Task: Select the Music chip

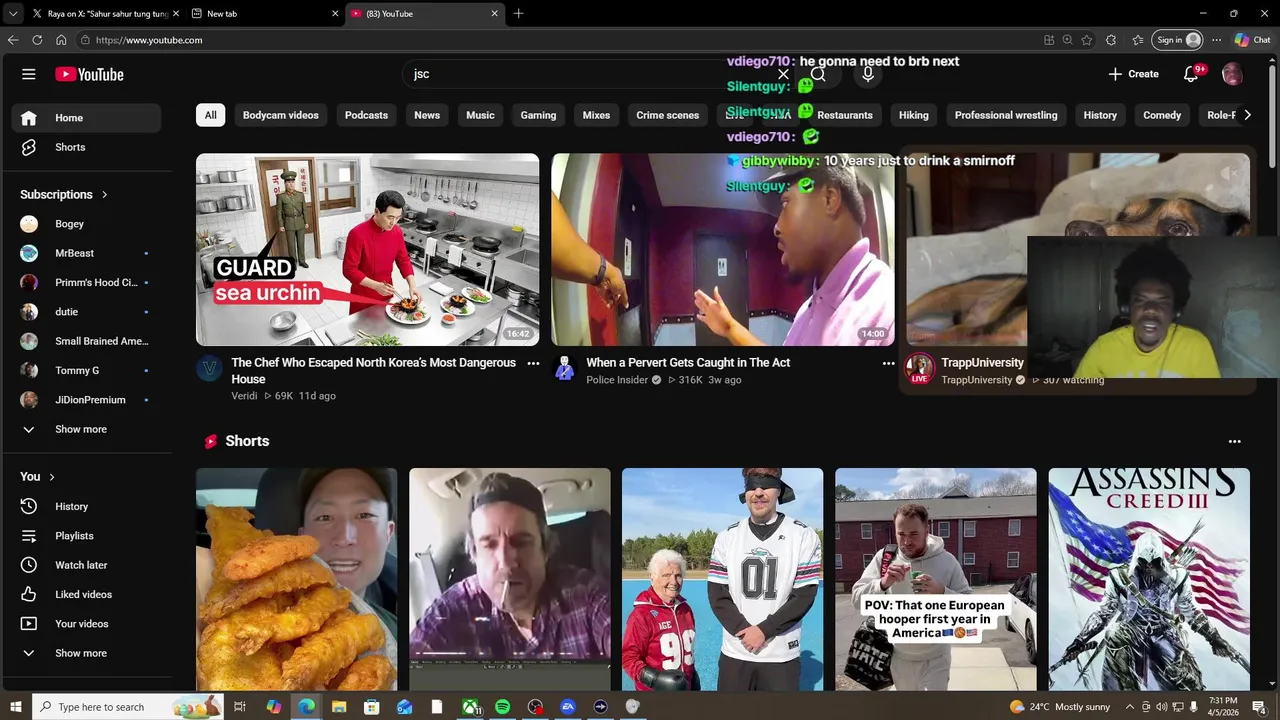Action: click(480, 115)
